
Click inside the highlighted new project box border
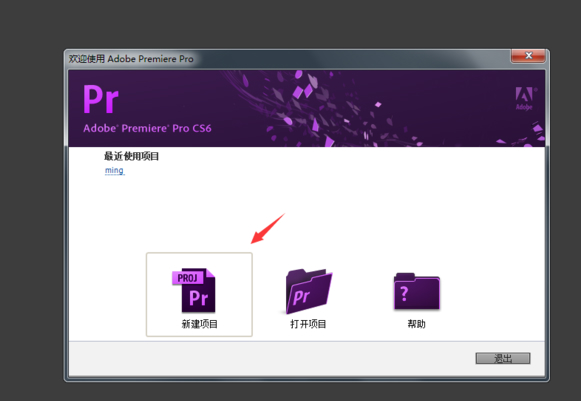(x=199, y=295)
